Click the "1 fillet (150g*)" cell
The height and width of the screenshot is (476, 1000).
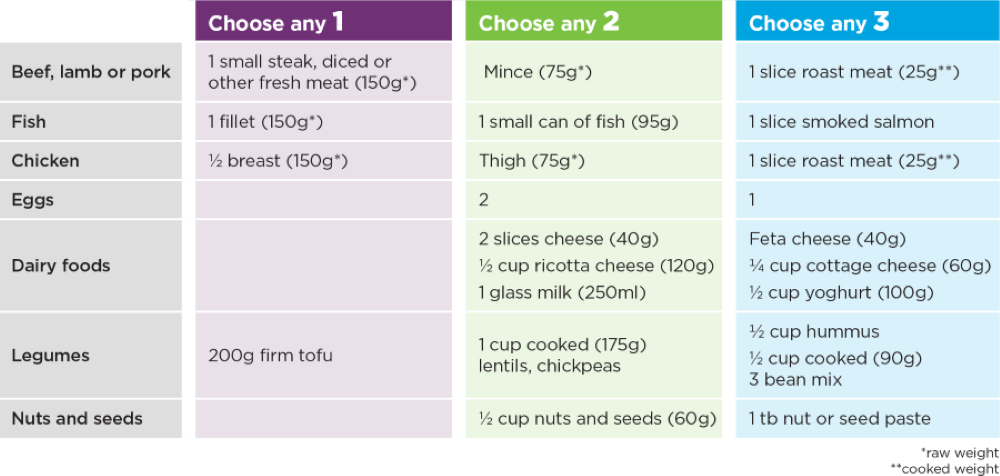click(265, 122)
